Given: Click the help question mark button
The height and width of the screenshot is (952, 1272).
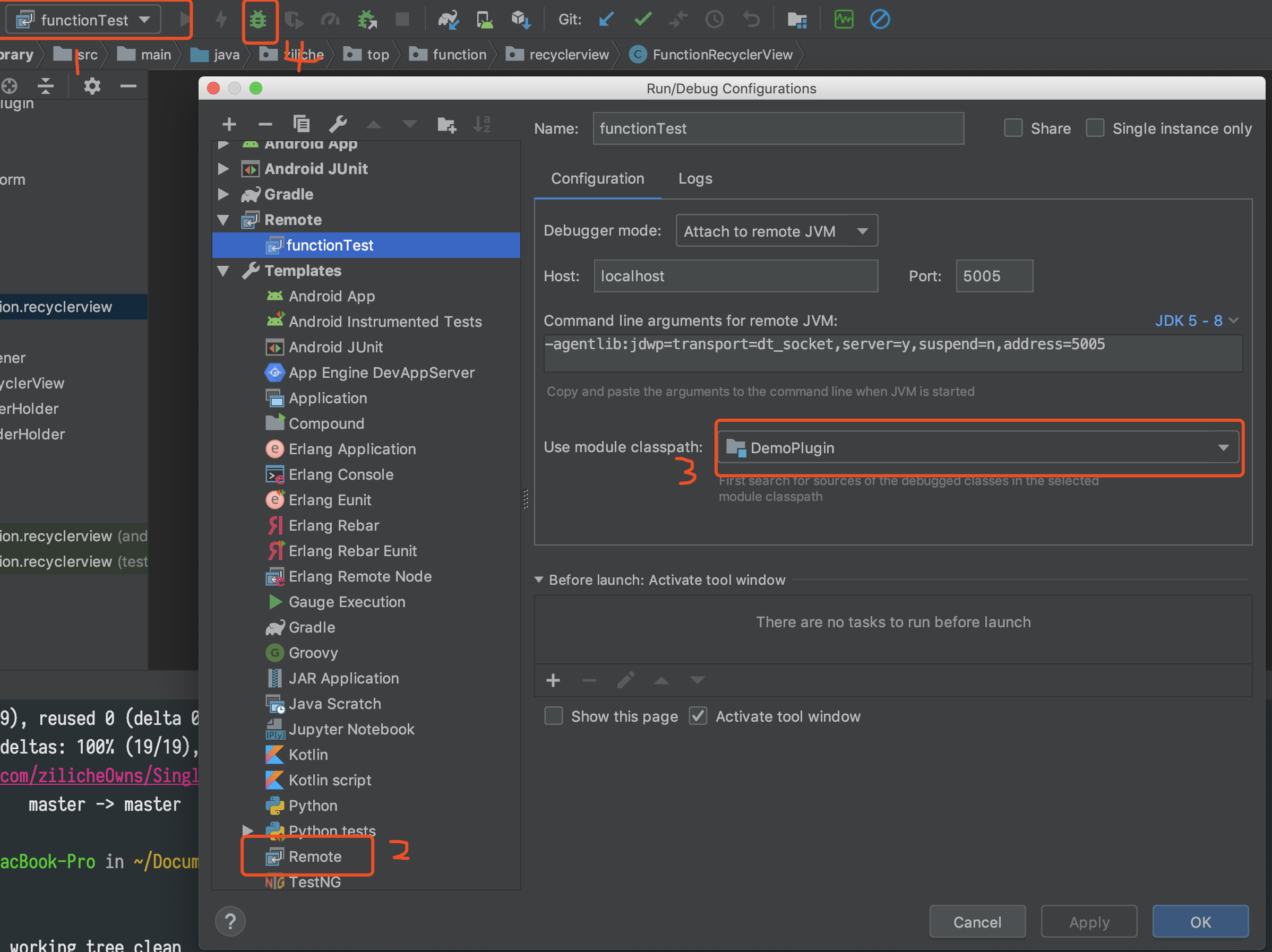Looking at the screenshot, I should [x=230, y=922].
